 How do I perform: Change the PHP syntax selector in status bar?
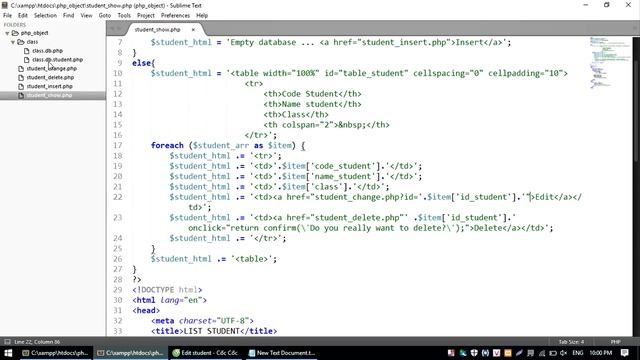(616, 342)
